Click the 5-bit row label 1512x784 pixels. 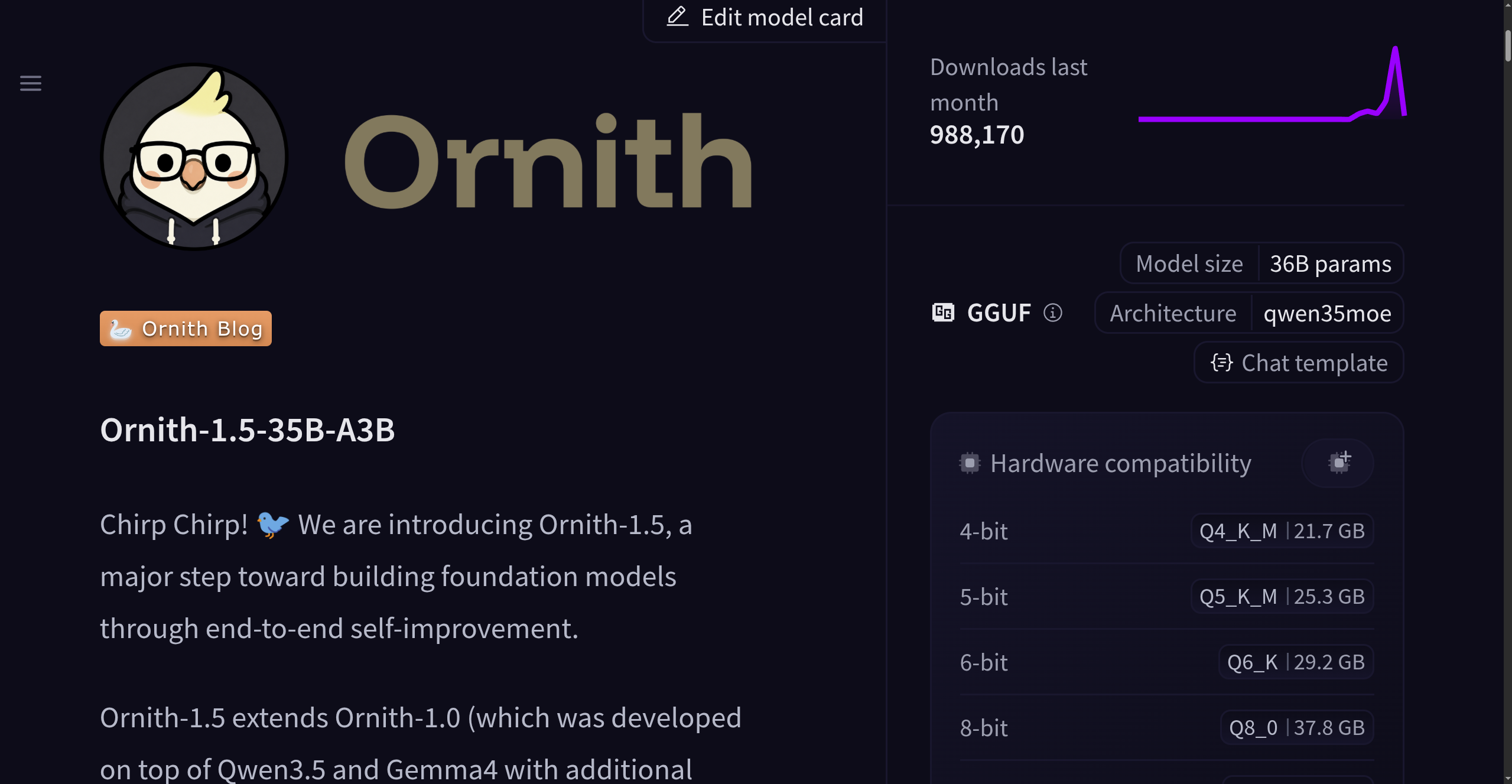984,597
